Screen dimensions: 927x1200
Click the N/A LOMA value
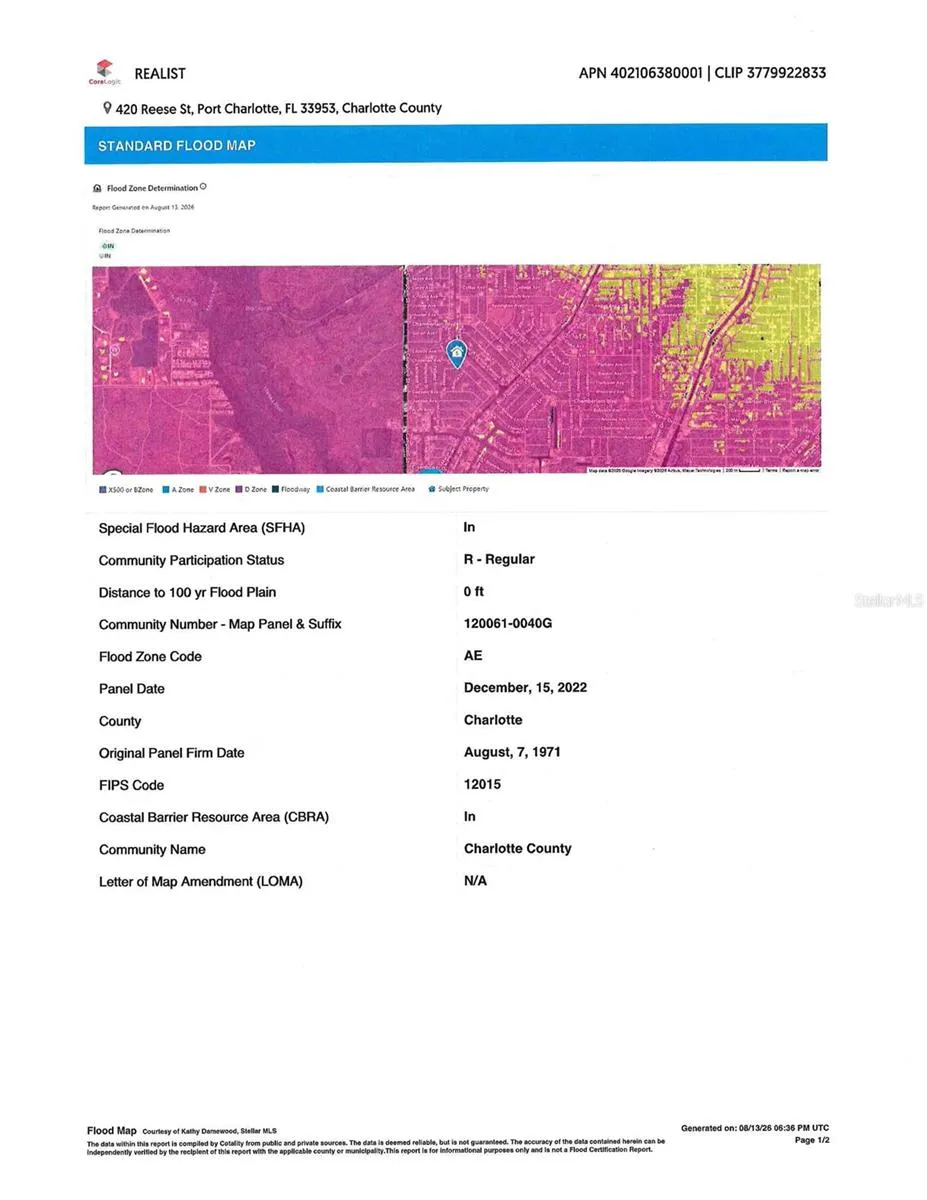click(475, 880)
